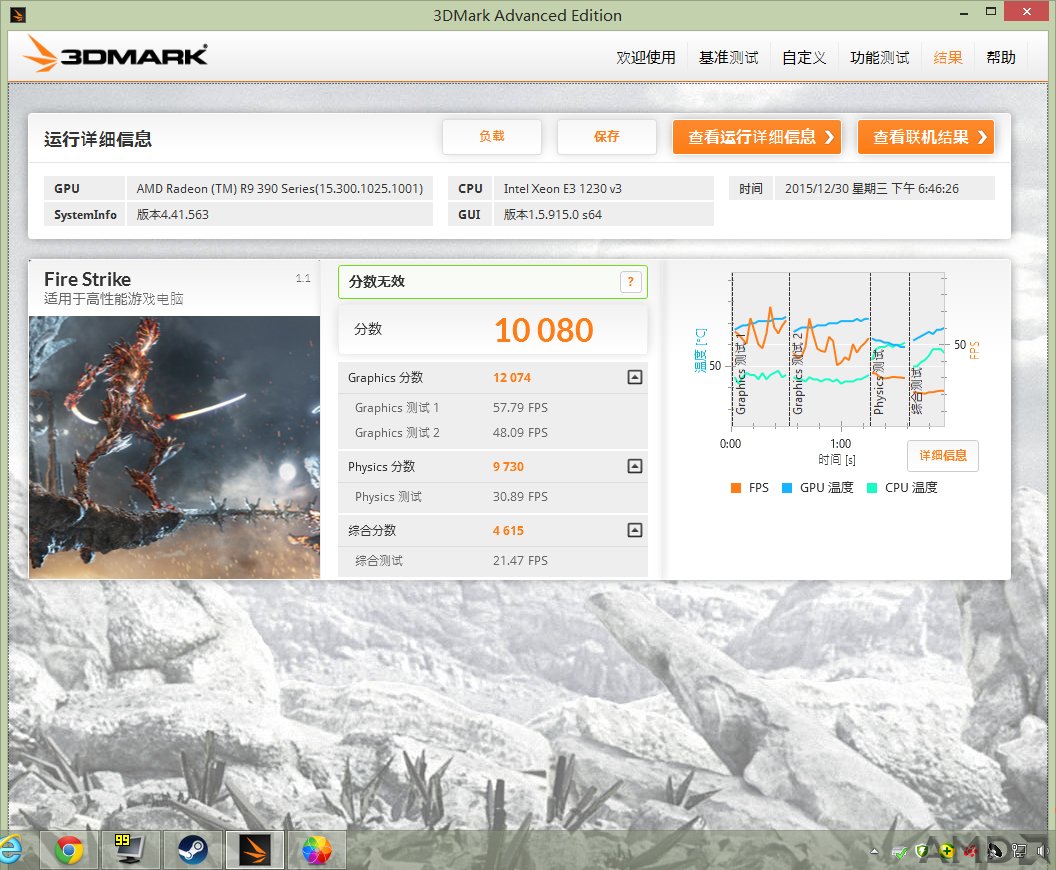Image resolution: width=1056 pixels, height=870 pixels.
Task: Click the black satellite dish tray icon
Action: pyautogui.click(x=995, y=852)
